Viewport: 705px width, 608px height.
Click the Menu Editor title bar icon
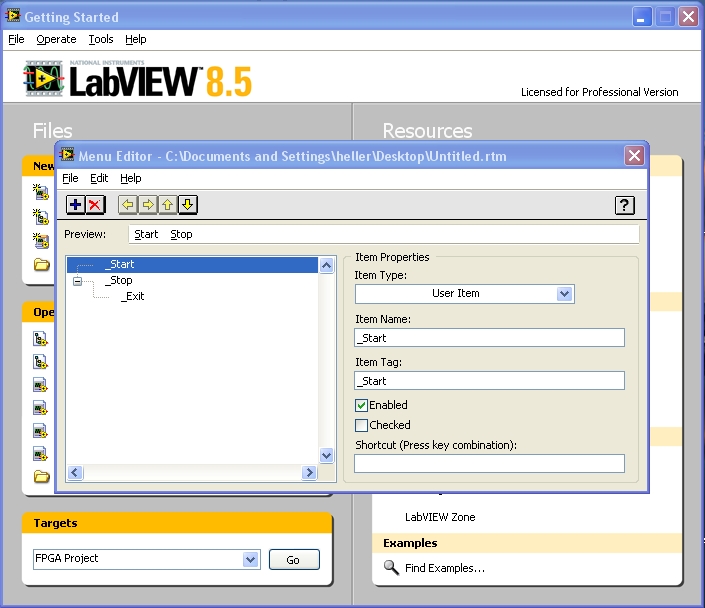coord(67,155)
